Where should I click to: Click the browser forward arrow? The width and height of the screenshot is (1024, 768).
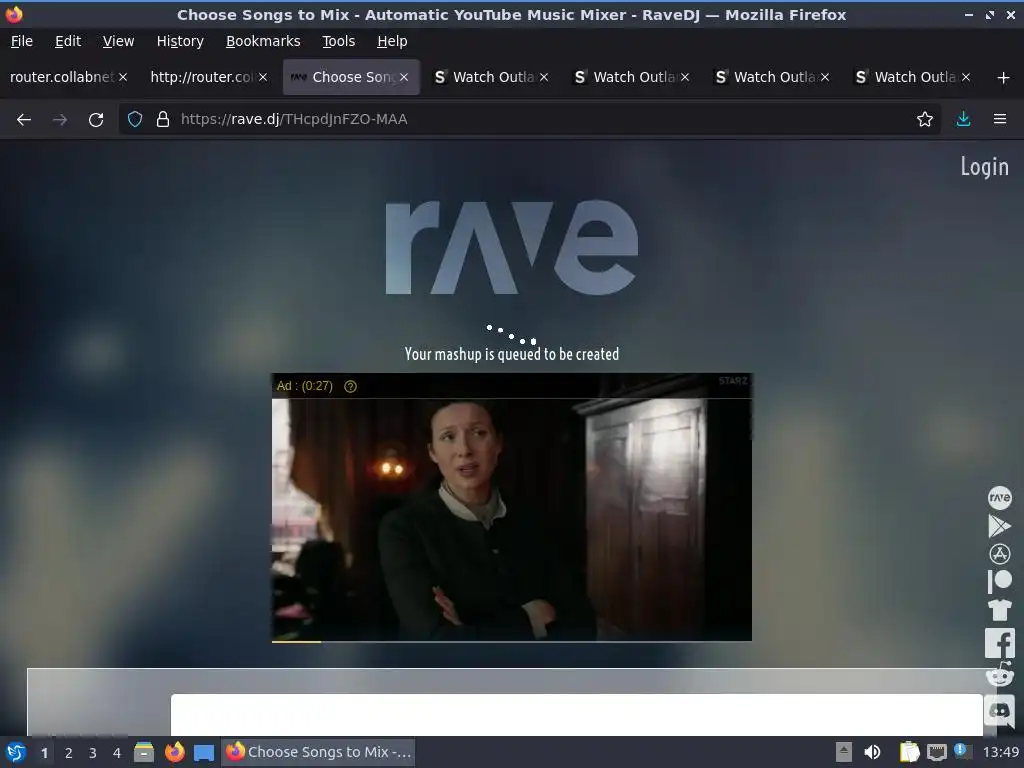click(60, 120)
